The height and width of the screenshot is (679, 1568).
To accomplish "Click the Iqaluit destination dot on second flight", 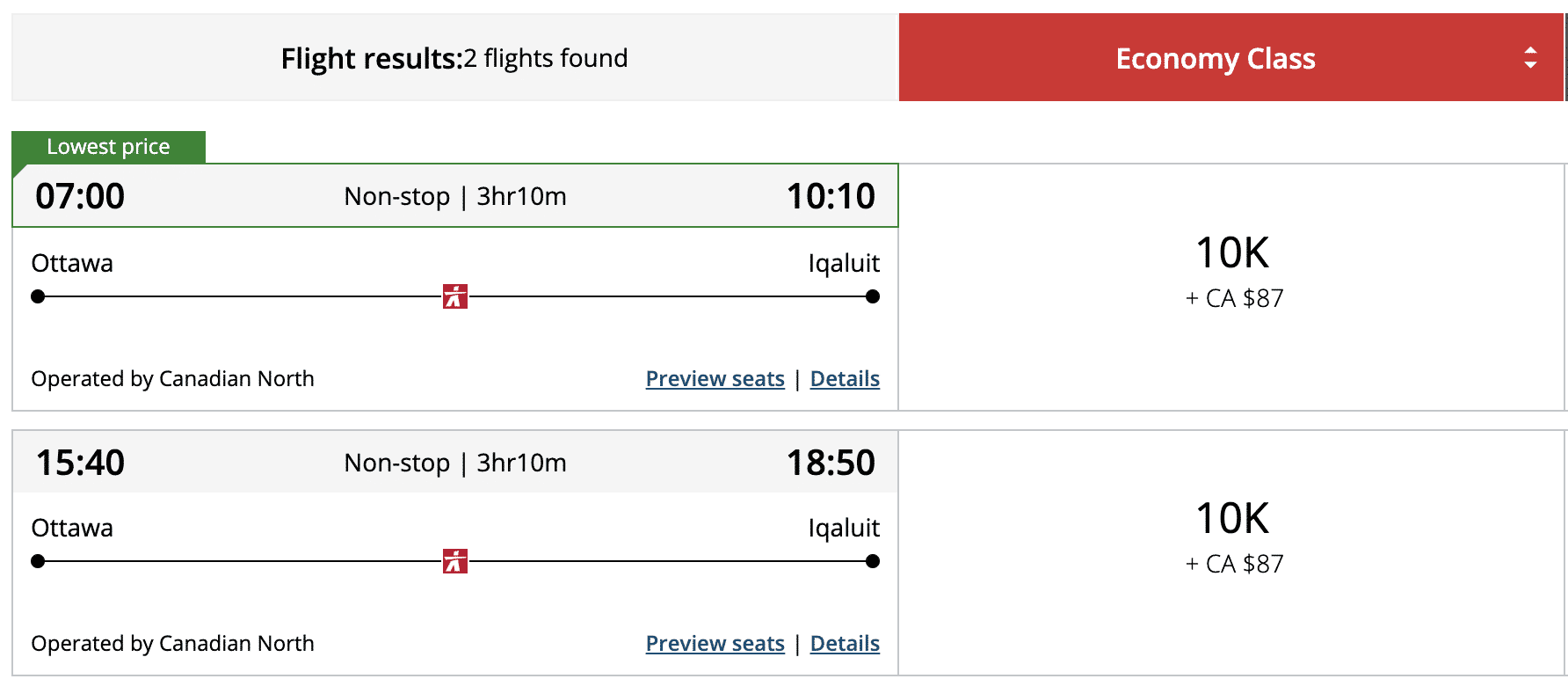I will [x=873, y=561].
